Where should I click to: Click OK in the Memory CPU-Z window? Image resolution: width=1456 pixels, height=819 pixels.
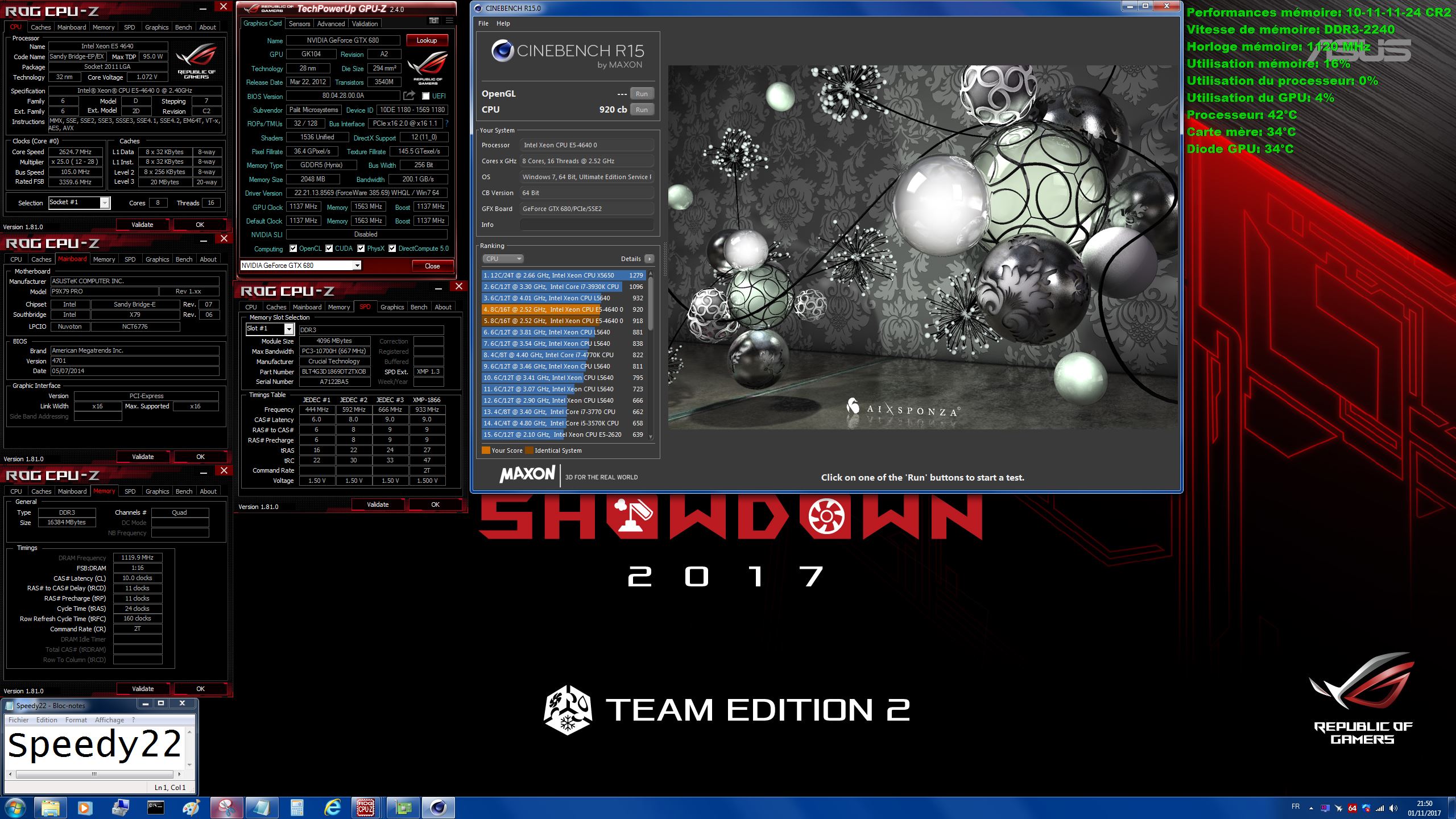(x=201, y=689)
